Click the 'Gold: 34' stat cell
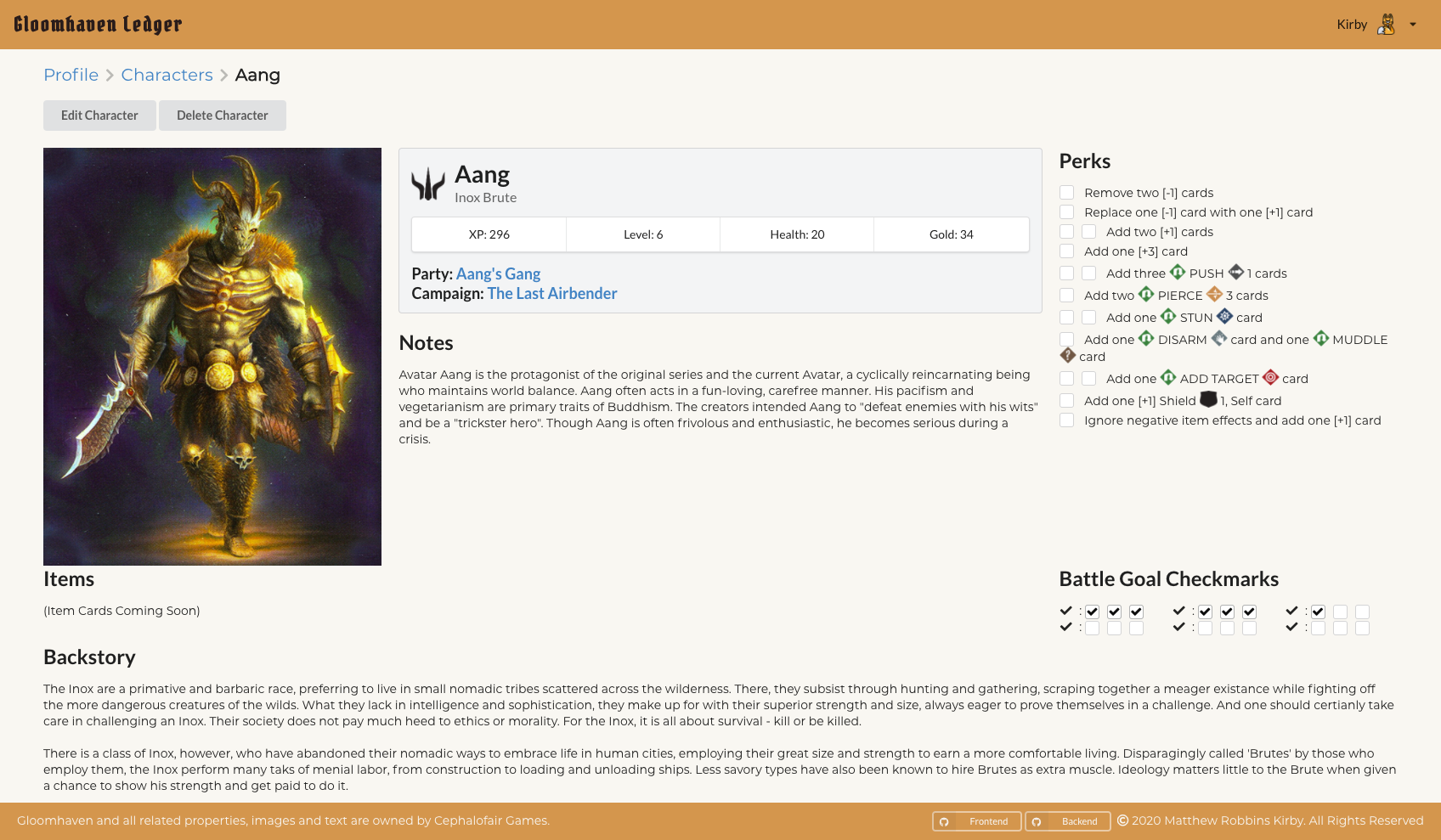 click(952, 234)
